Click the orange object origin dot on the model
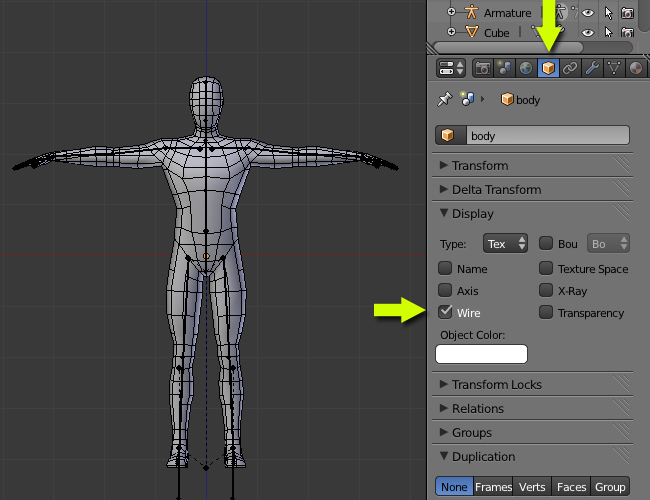 point(206,256)
